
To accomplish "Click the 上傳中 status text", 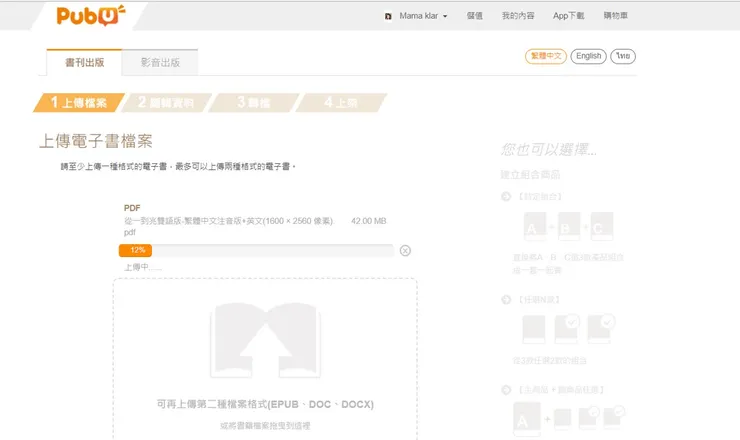I will 143,267.
